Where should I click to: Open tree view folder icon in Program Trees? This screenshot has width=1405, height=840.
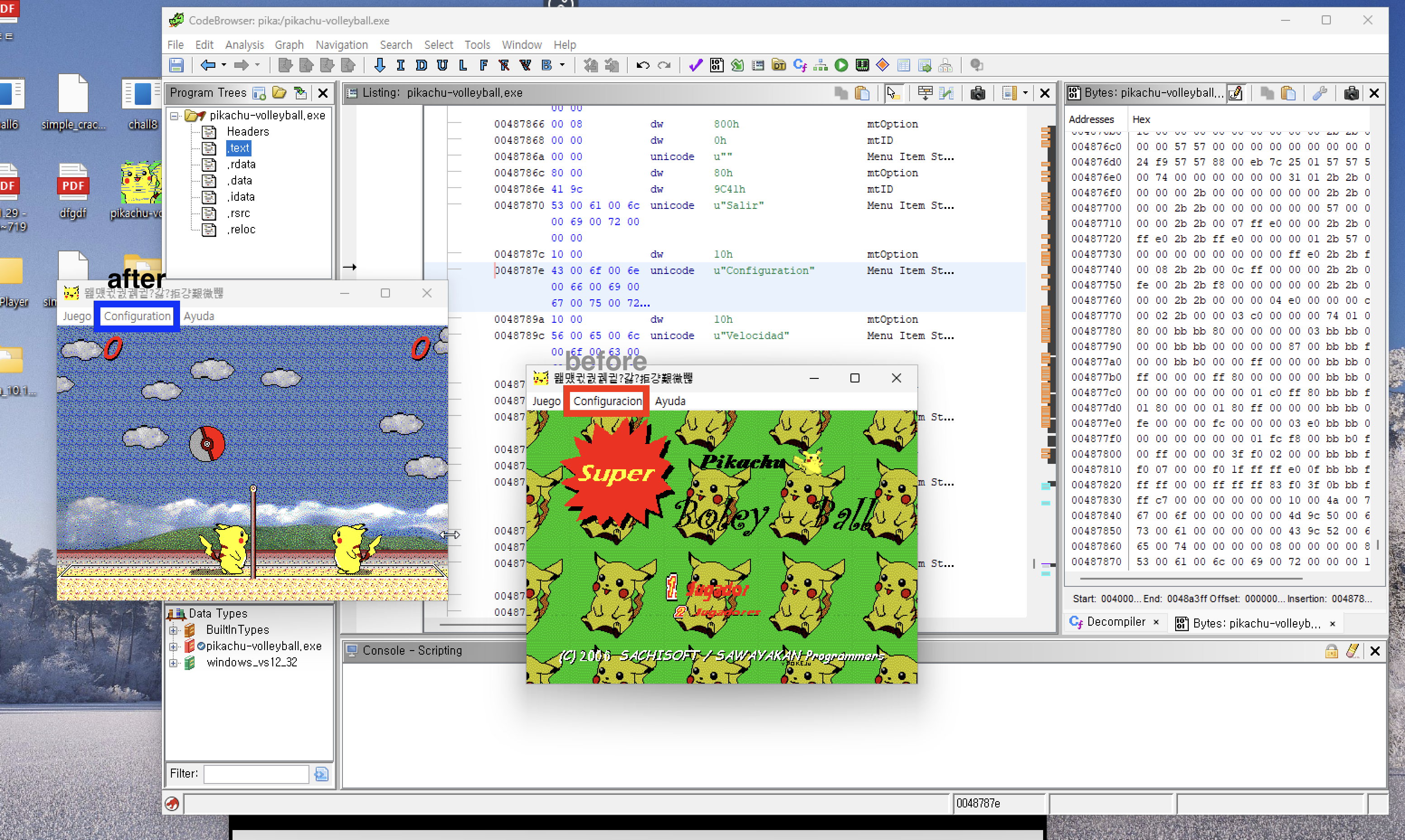point(279,93)
